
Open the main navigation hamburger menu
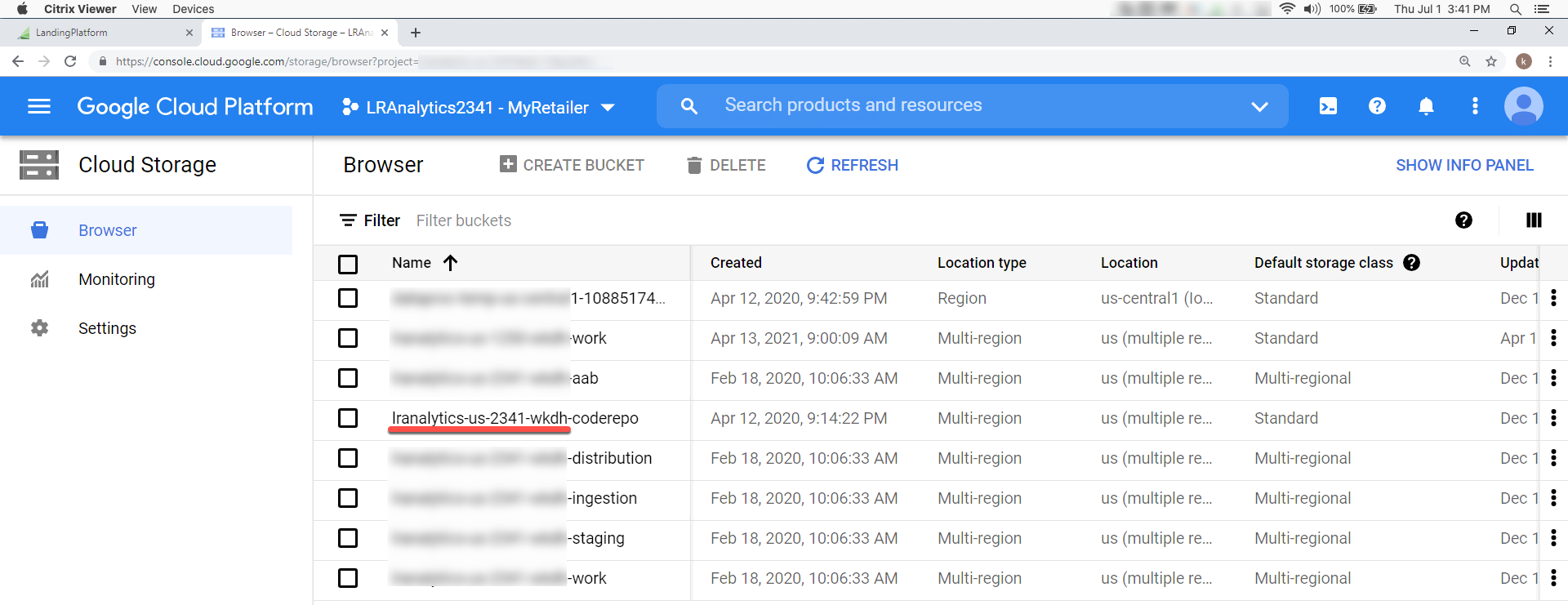[x=39, y=106]
